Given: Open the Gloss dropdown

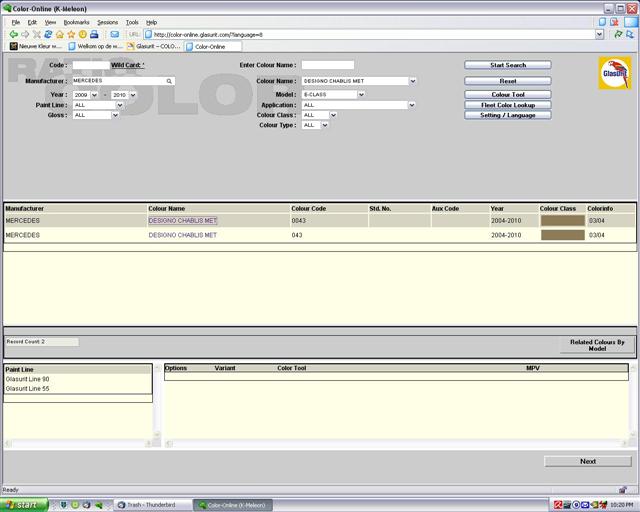Looking at the screenshot, I should (x=116, y=116).
